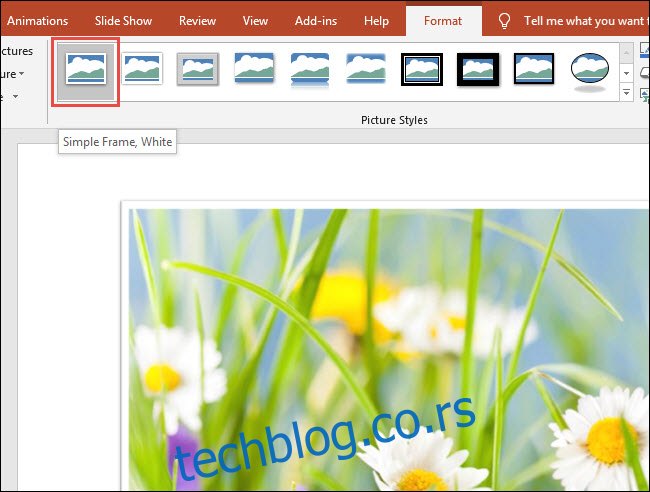Viewport: 650px width, 492px height.
Task: Open the Animations ribbon tab
Action: click(x=37, y=21)
